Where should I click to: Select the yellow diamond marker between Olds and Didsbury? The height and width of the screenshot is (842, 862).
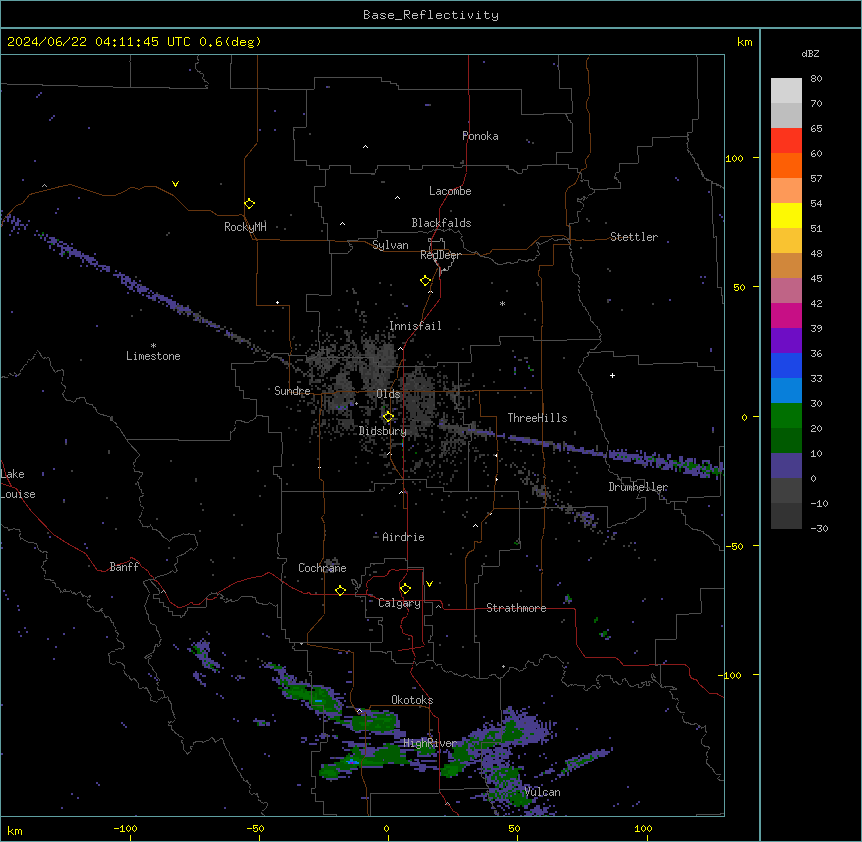tap(388, 417)
